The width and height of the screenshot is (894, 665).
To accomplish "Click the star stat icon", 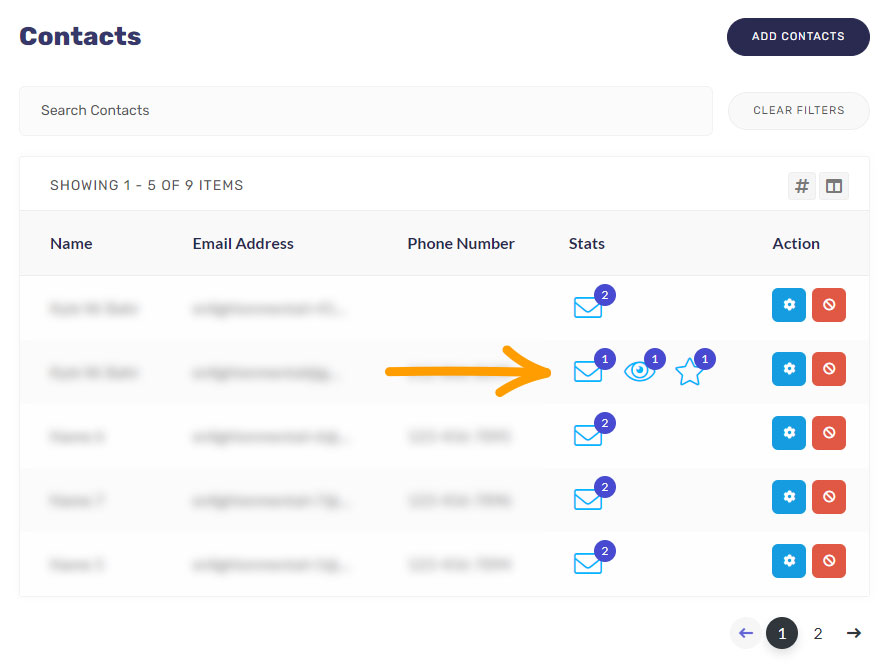I will coord(689,372).
